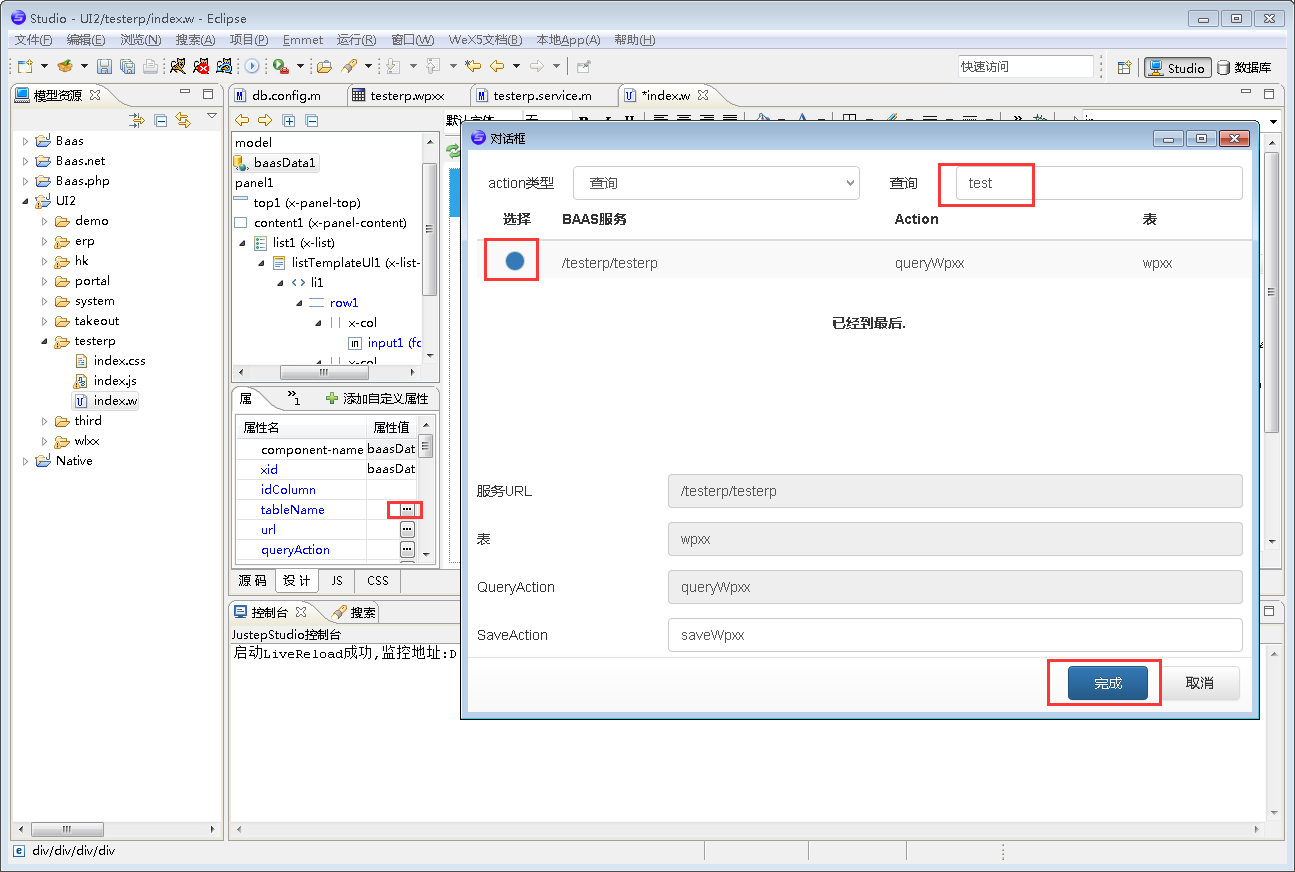Open the 帮助 menu
Image resolution: width=1295 pixels, height=872 pixels.
click(x=633, y=40)
